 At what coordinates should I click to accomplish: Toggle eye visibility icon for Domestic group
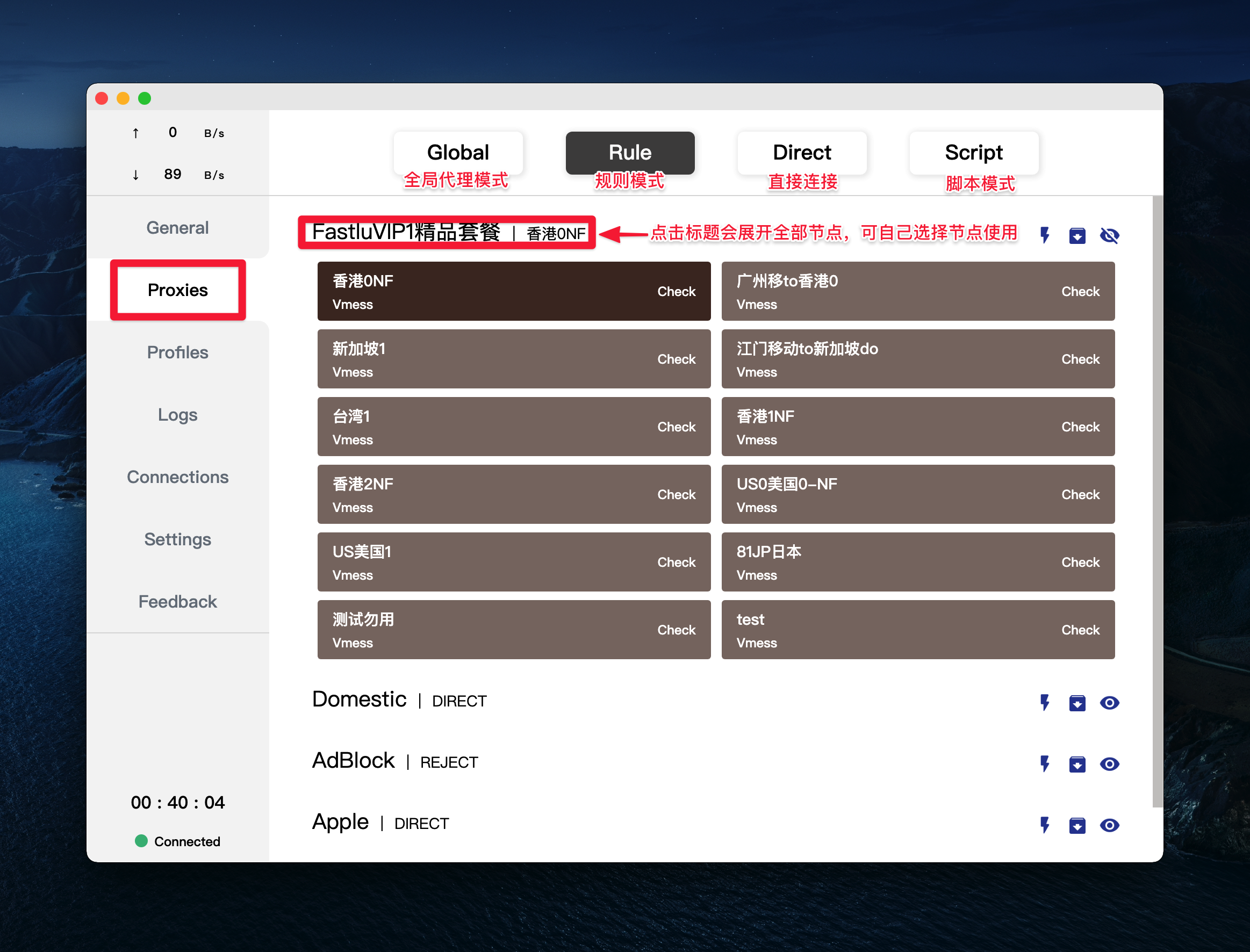pos(1109,703)
